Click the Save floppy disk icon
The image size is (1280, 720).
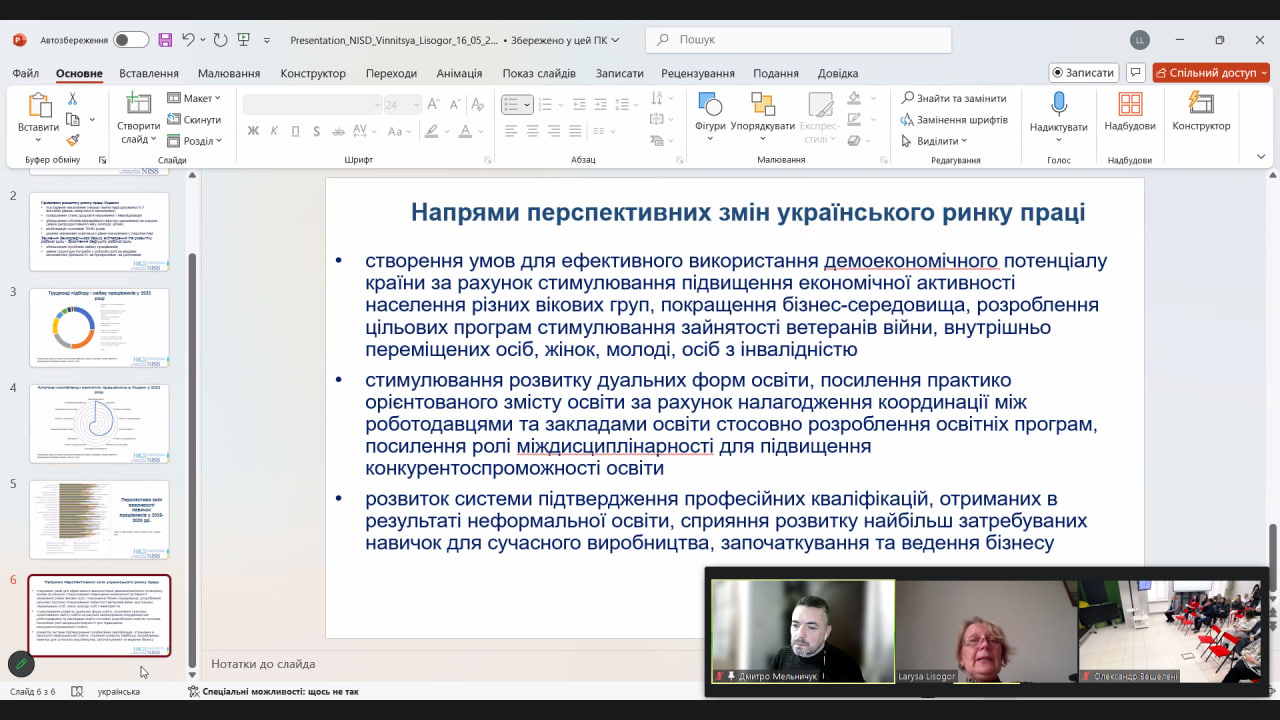click(x=165, y=40)
